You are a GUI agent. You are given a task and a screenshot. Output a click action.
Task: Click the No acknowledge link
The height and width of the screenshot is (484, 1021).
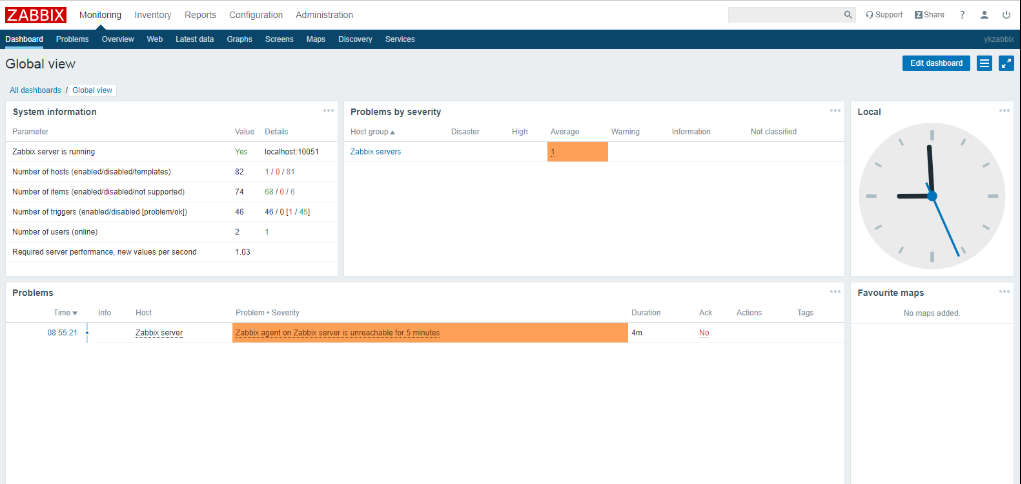(x=704, y=333)
